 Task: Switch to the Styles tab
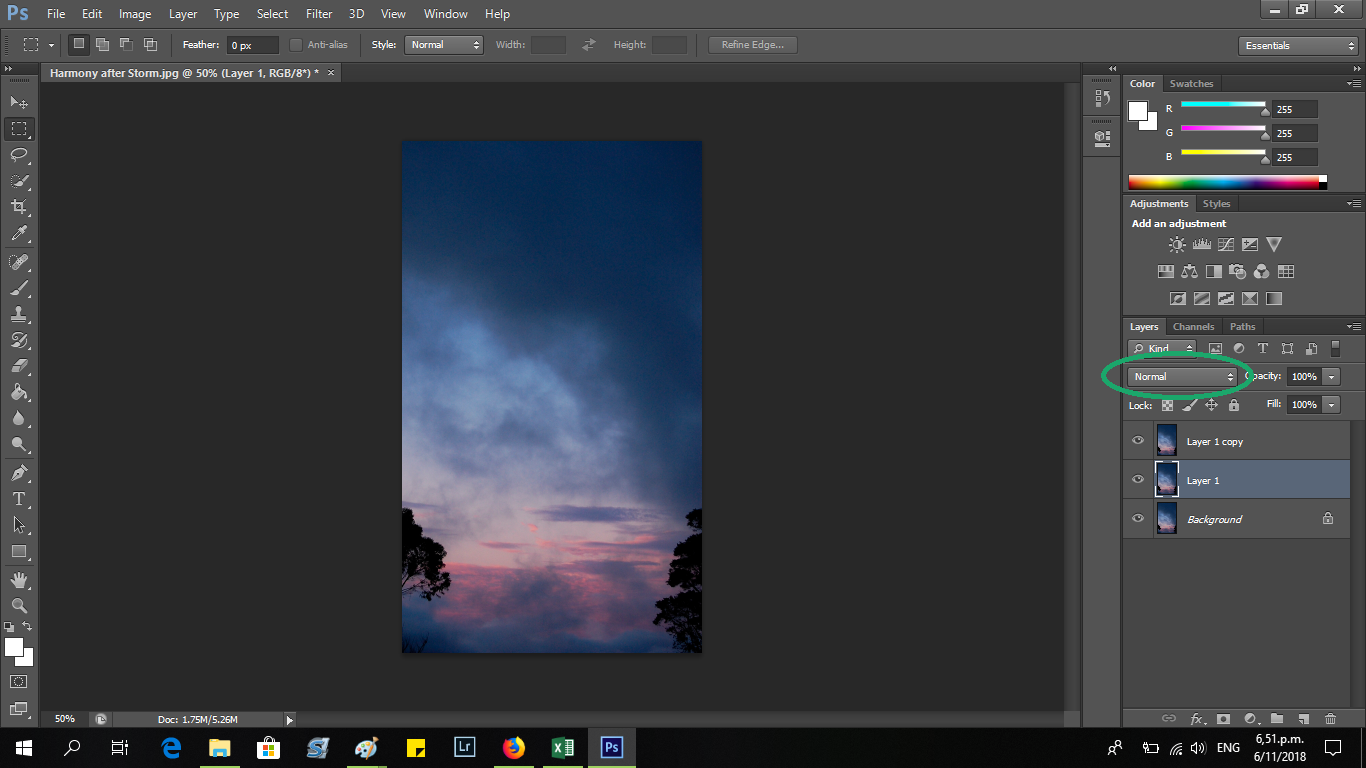coord(1216,204)
